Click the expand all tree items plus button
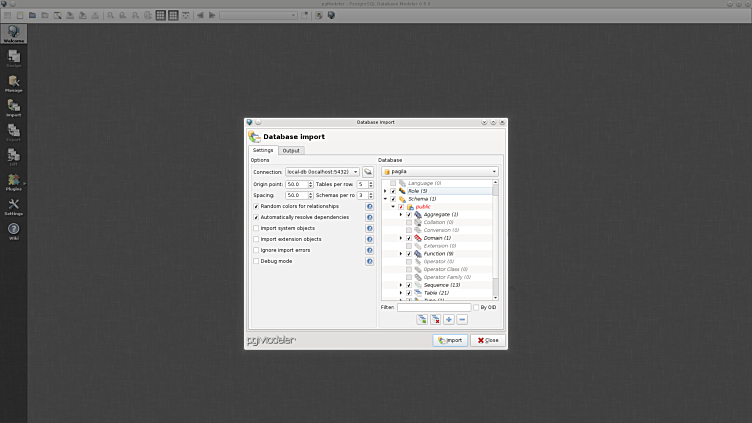 [x=449, y=319]
